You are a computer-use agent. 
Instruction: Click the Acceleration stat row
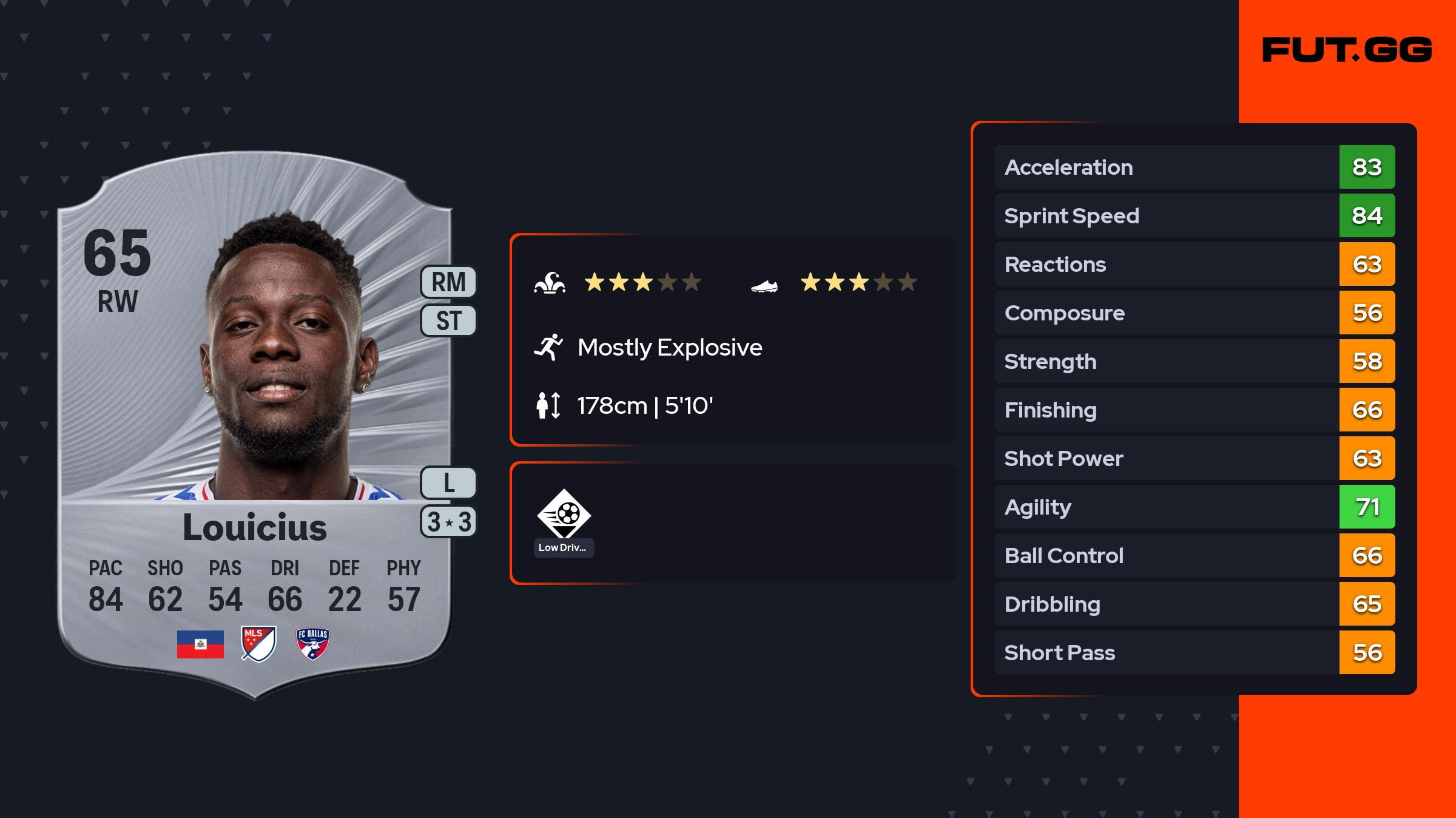[1166, 167]
